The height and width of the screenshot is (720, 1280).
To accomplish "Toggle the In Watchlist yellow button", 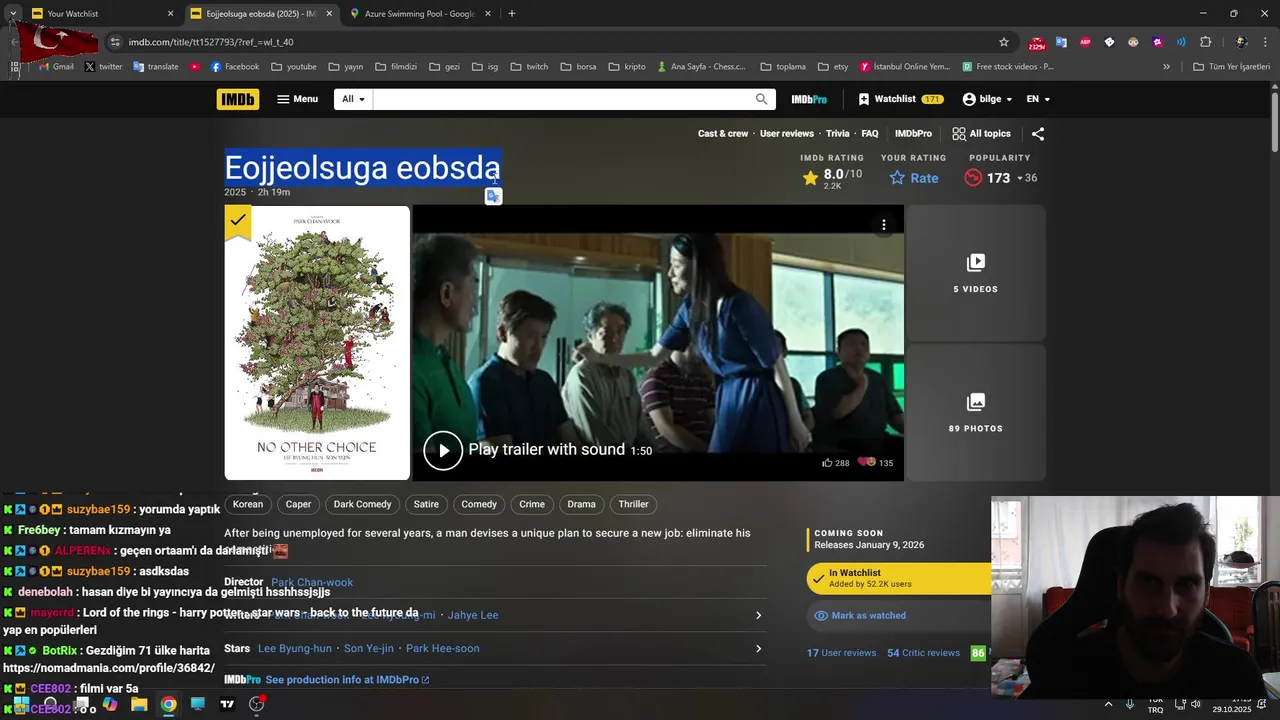I will point(899,578).
